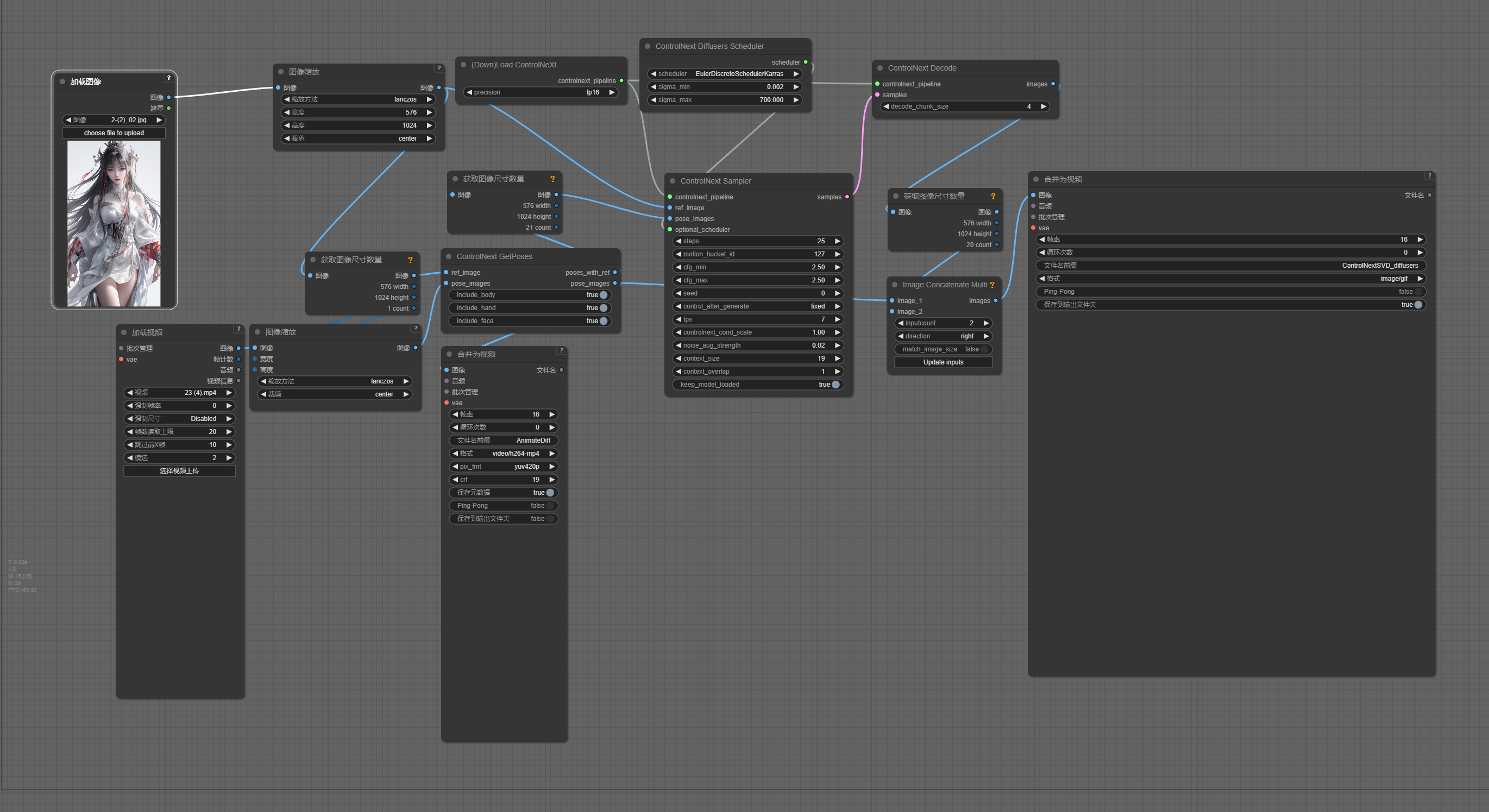Click collapse dot on ControlNext Diffusers Scheduler
1489x812 pixels.
tap(648, 46)
